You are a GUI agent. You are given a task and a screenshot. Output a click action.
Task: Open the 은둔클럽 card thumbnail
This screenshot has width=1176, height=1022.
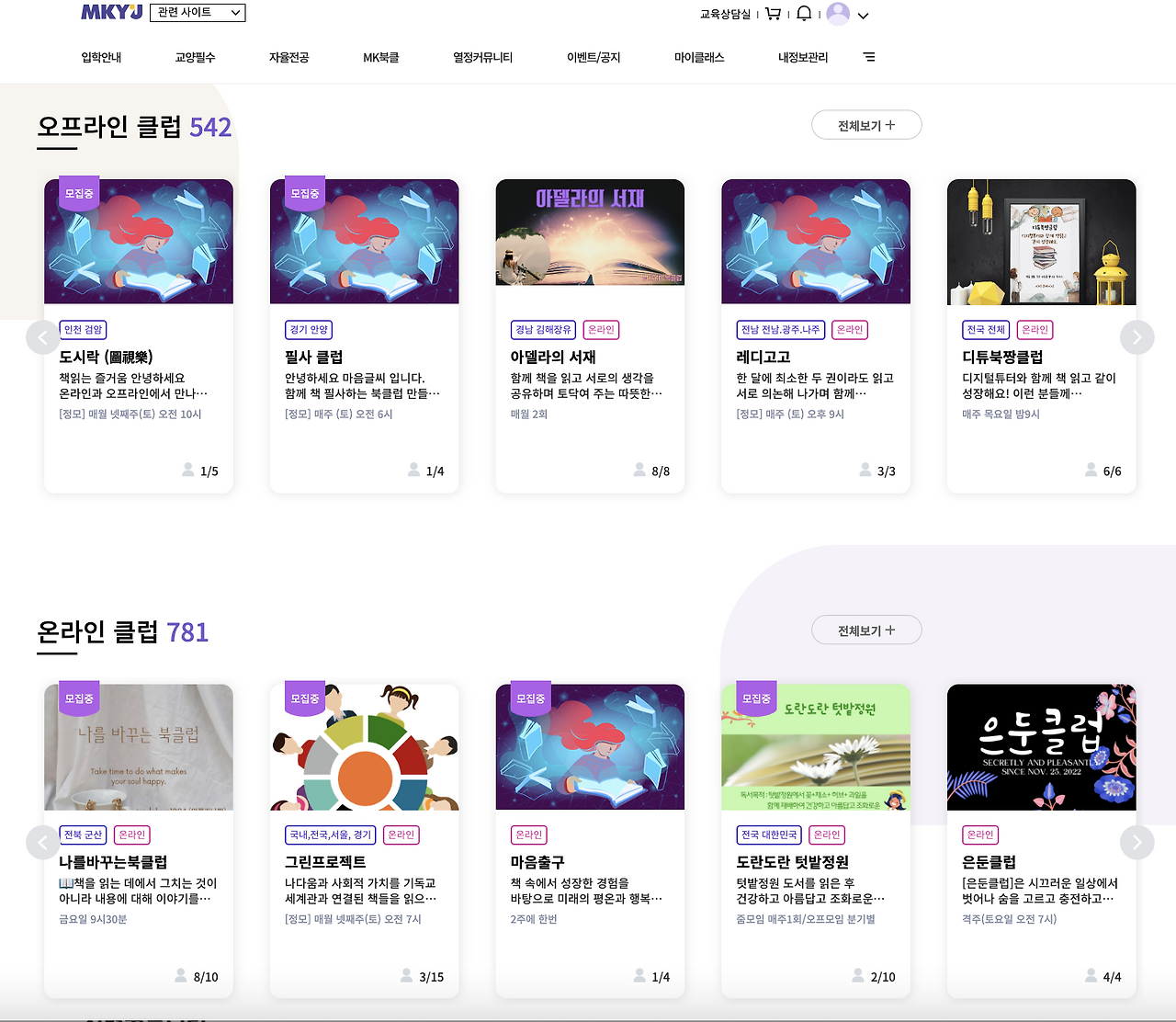(1041, 747)
